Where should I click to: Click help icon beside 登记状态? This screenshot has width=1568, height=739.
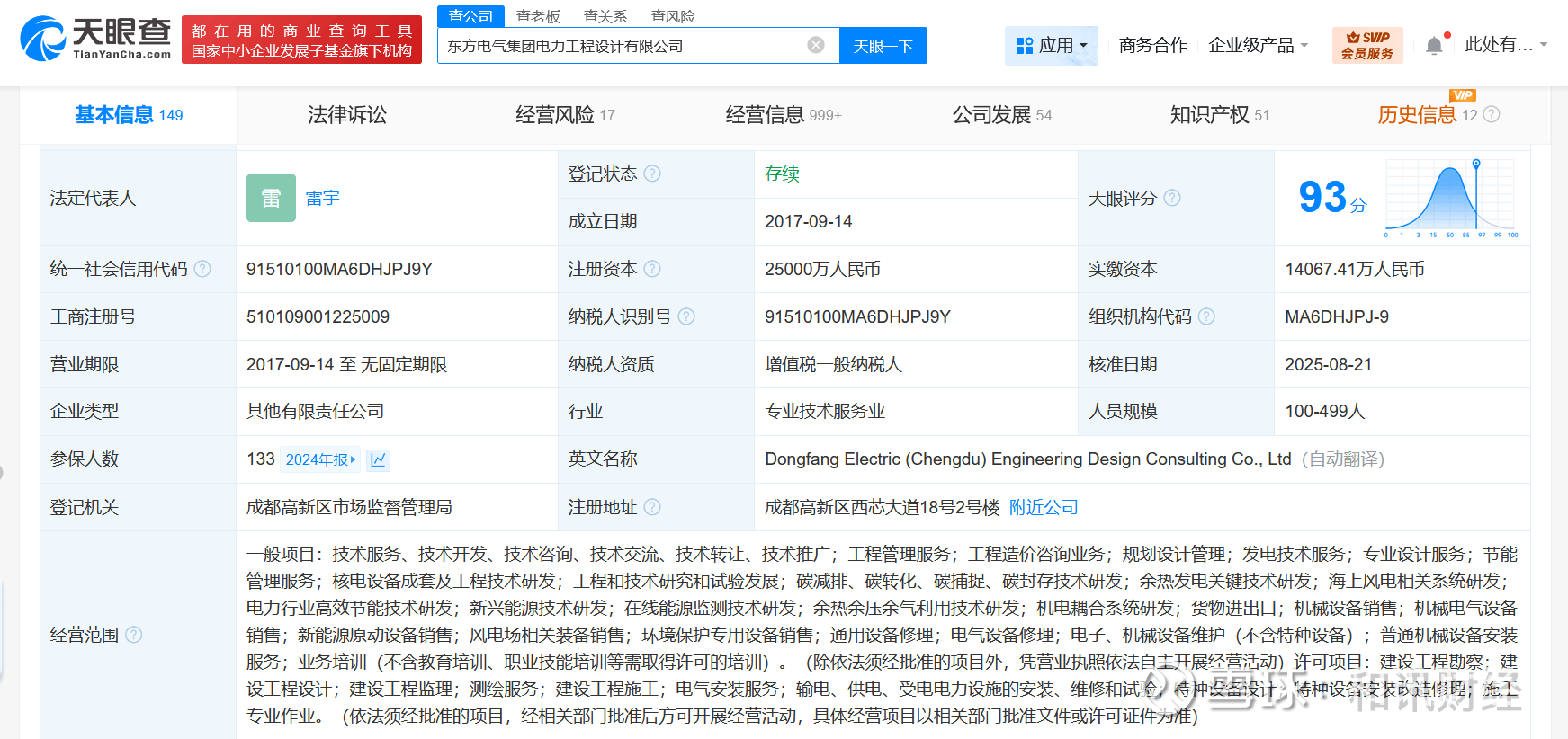tap(652, 174)
